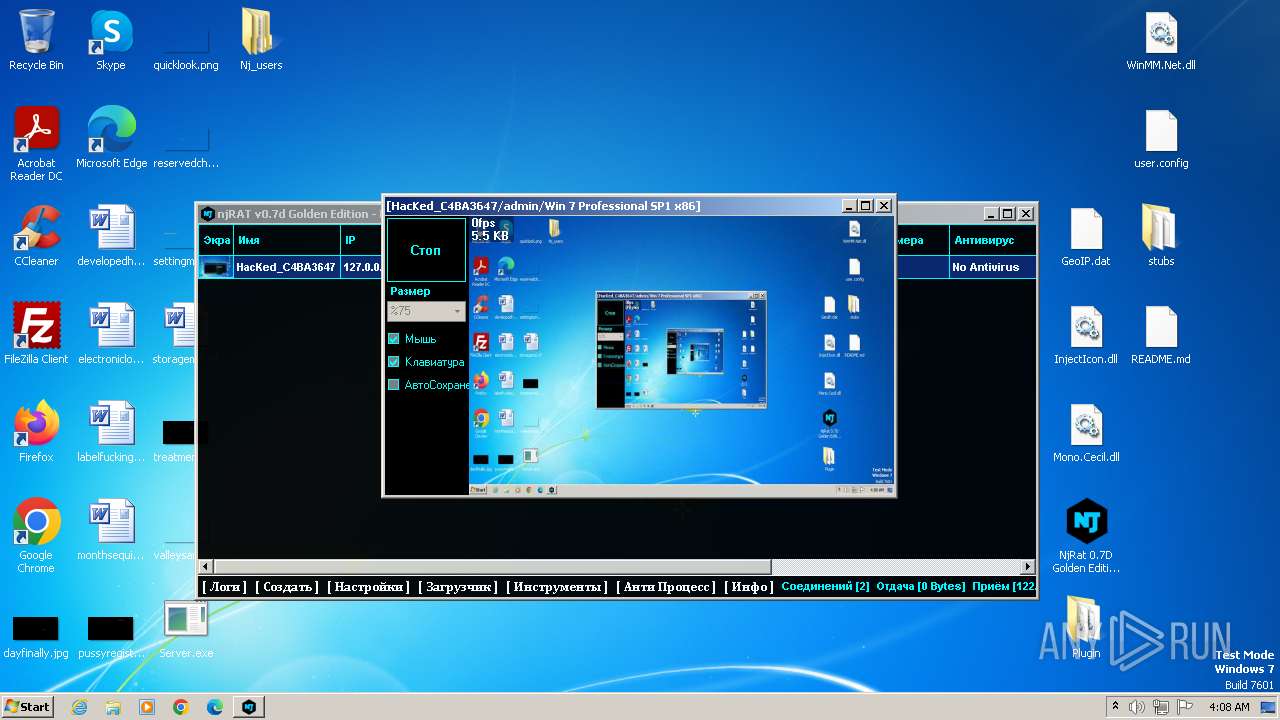Show hidden system tray icons
The width and height of the screenshot is (1280, 720).
(x=1114, y=707)
